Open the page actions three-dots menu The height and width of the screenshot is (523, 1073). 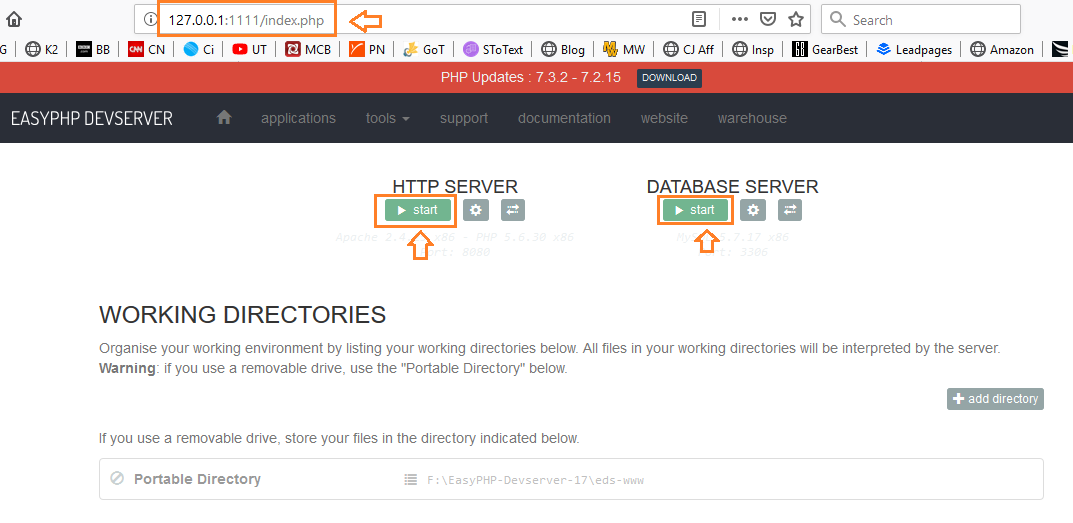coord(740,19)
